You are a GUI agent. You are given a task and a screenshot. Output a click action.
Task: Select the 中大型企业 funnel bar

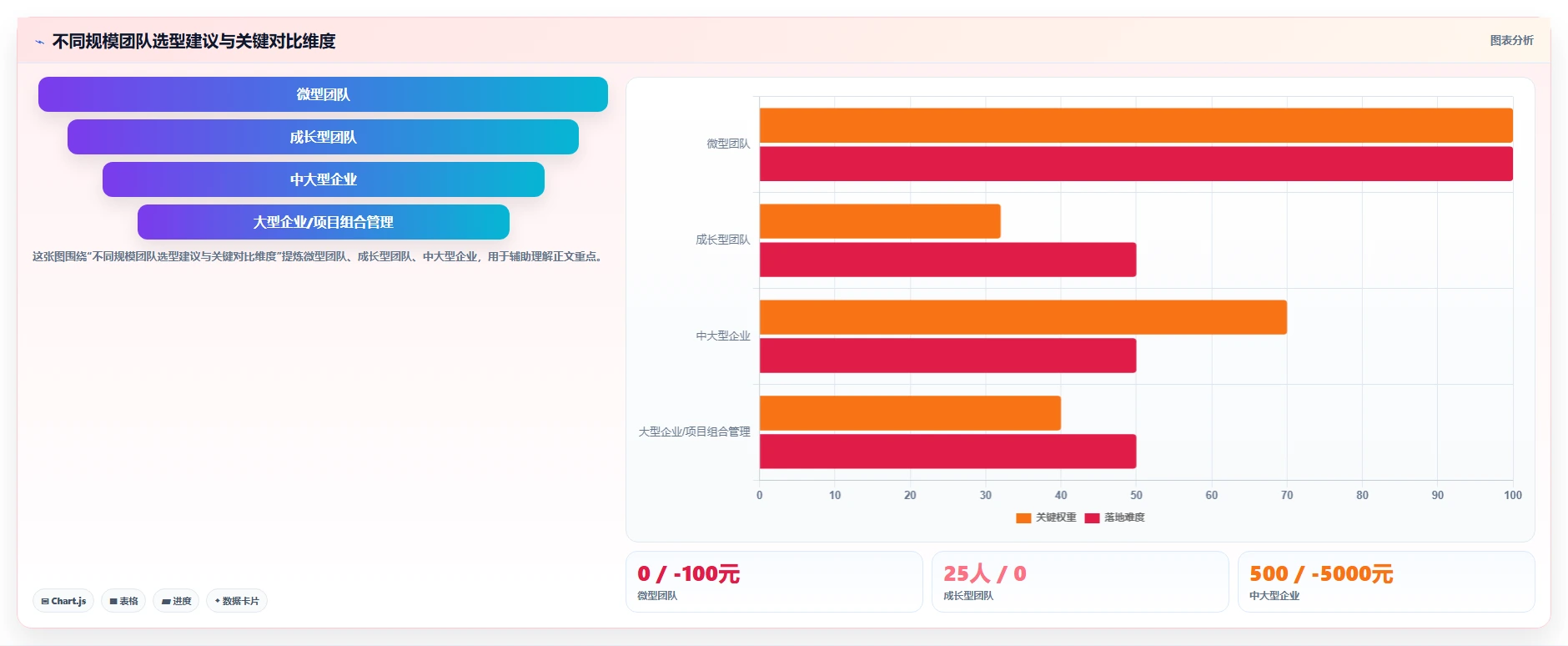(x=324, y=179)
